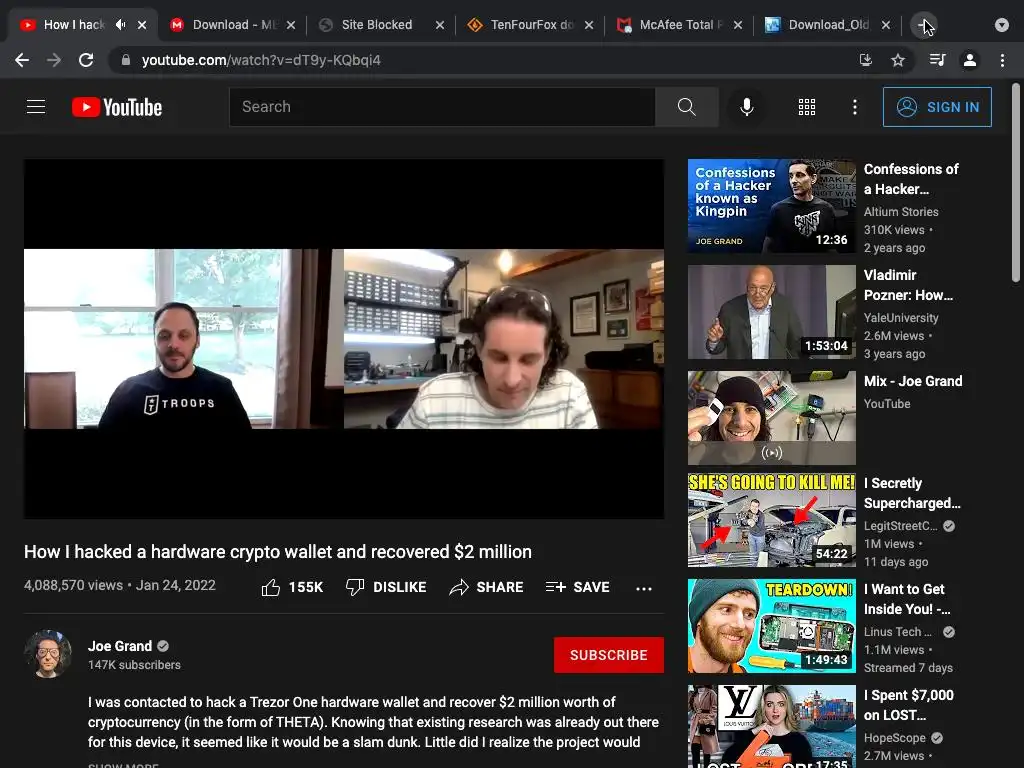Go back to the previous page
1024x768 pixels.
pyautogui.click(x=22, y=60)
